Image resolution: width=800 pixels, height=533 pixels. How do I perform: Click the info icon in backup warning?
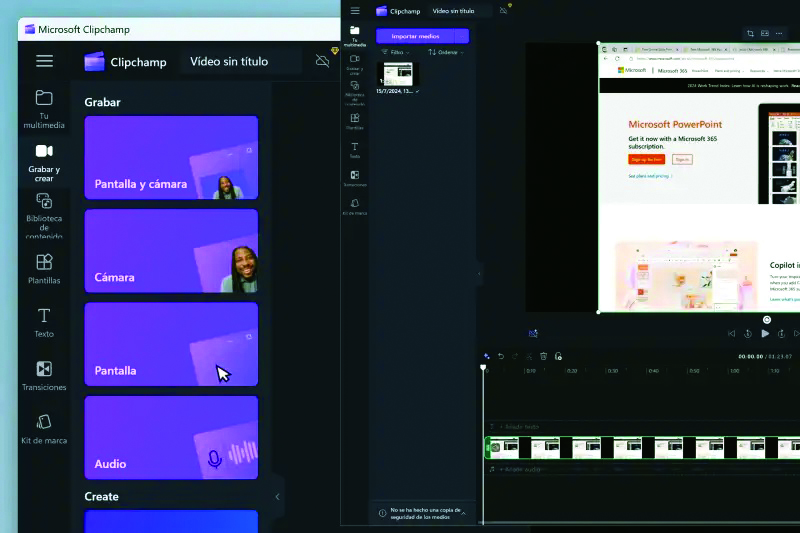click(x=382, y=514)
